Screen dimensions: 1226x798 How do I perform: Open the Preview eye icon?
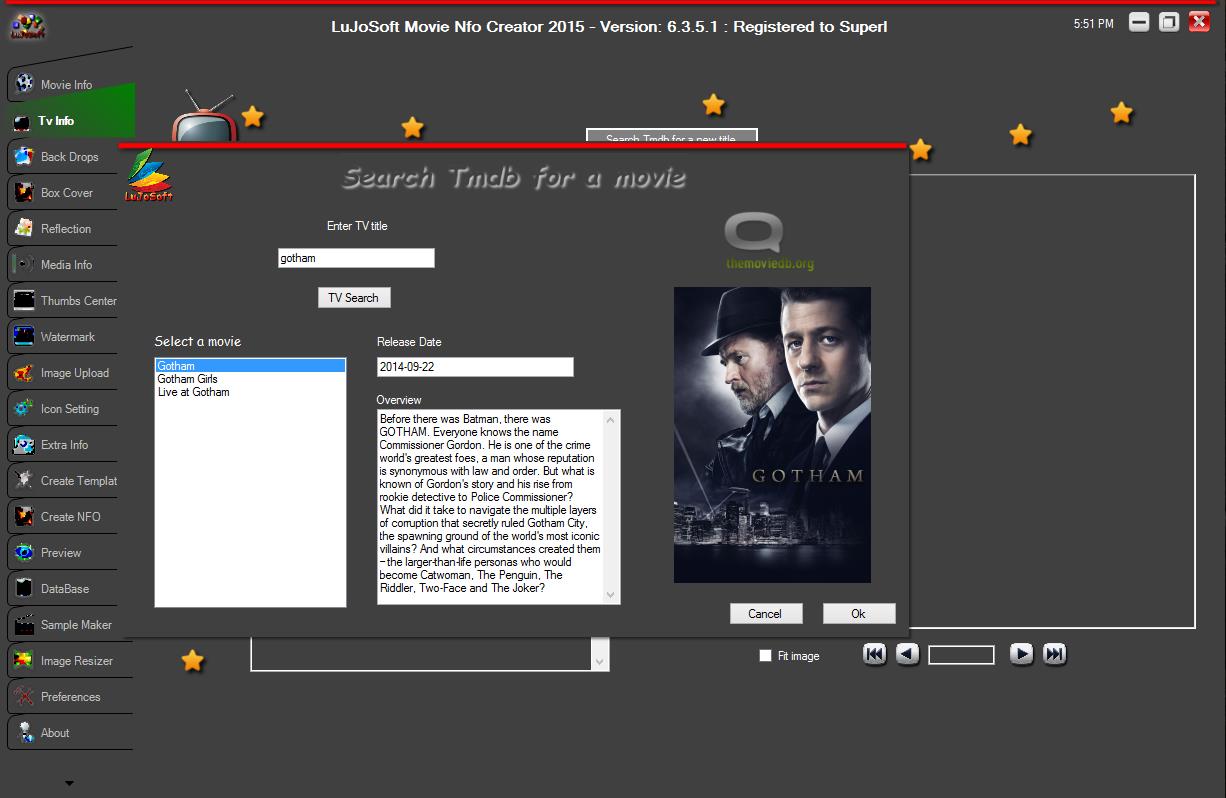tap(24, 552)
